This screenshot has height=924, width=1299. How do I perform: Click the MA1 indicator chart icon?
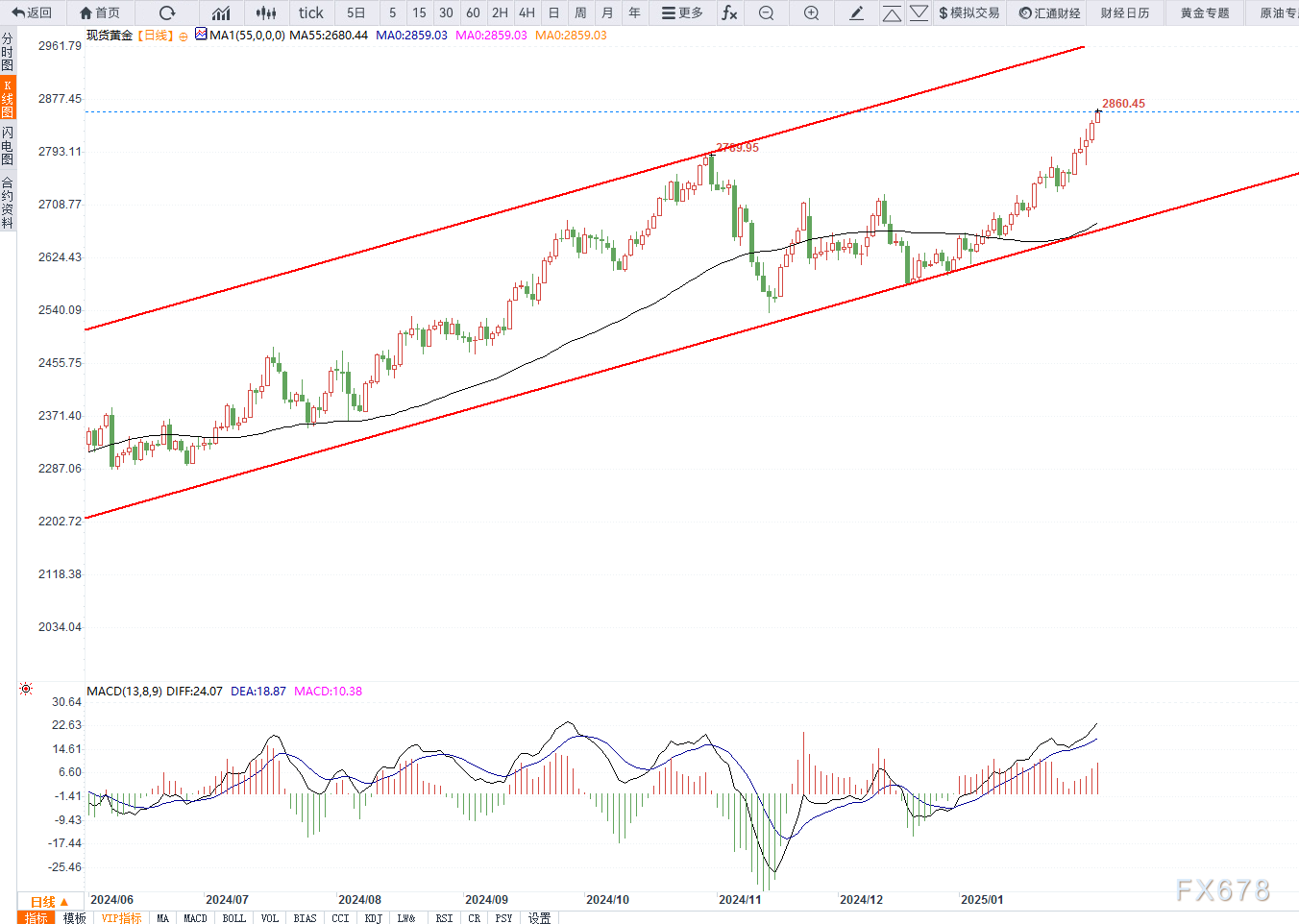pyautogui.click(x=201, y=34)
